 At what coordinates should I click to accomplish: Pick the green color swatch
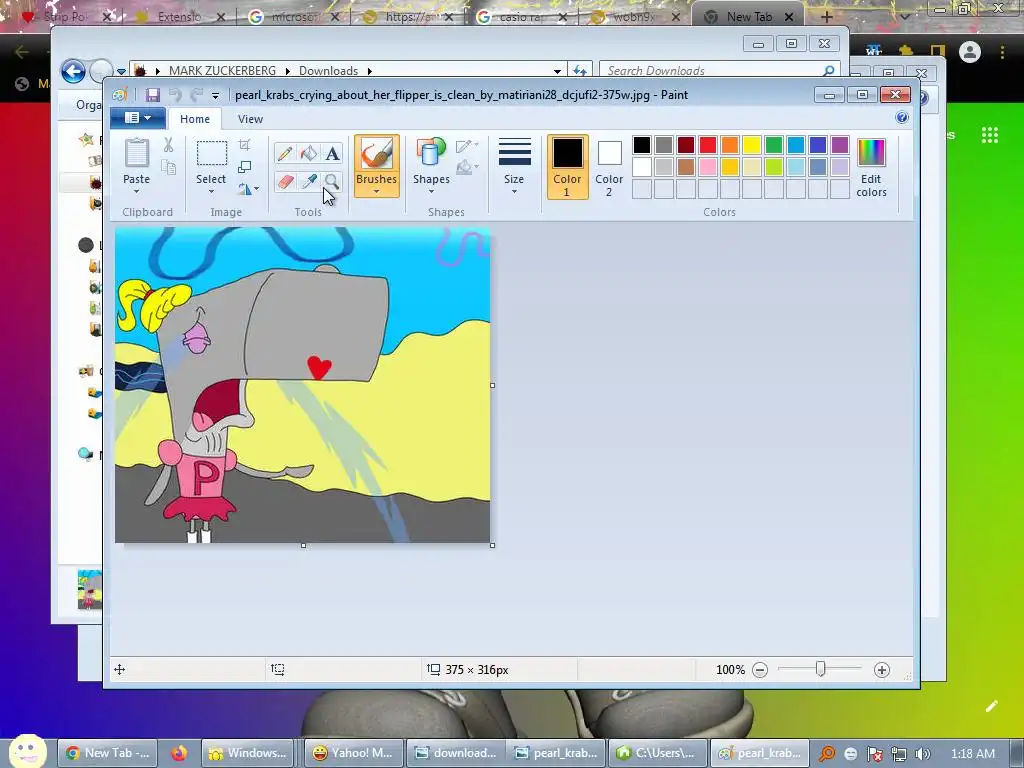774,144
